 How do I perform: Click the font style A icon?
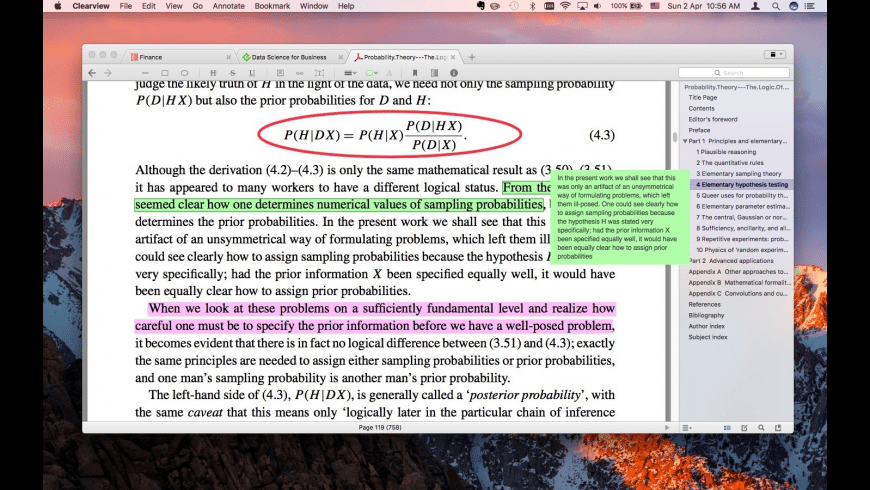[x=390, y=73]
